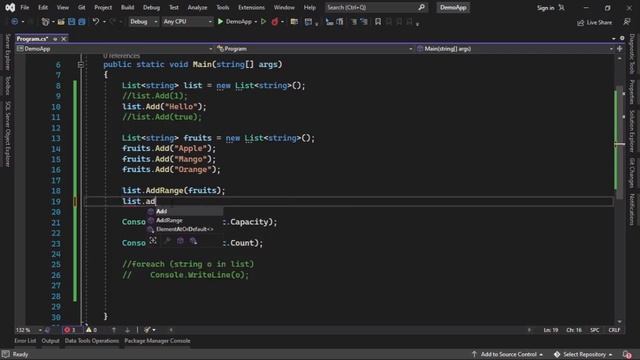Click the comment selection toolbar icon
Image resolution: width=640 pixels, height=360 pixels.
click(x=354, y=22)
